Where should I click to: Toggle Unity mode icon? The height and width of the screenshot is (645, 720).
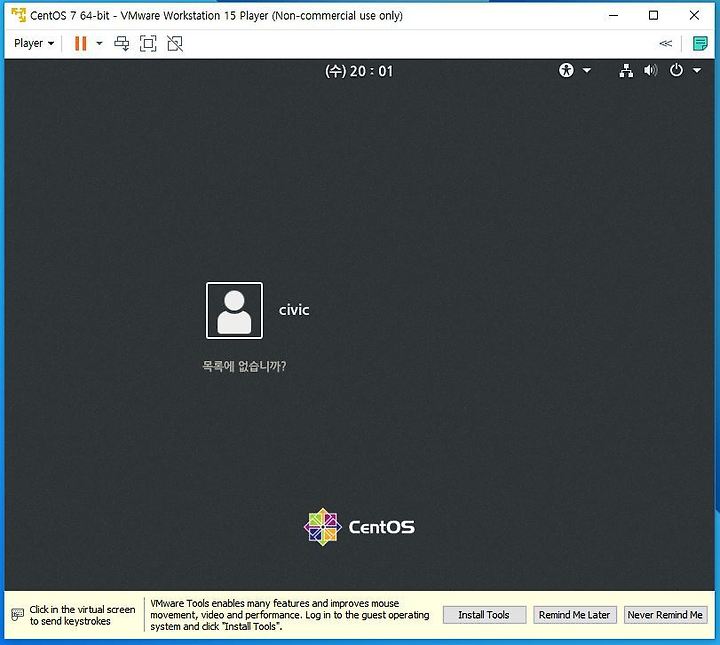(x=175, y=43)
